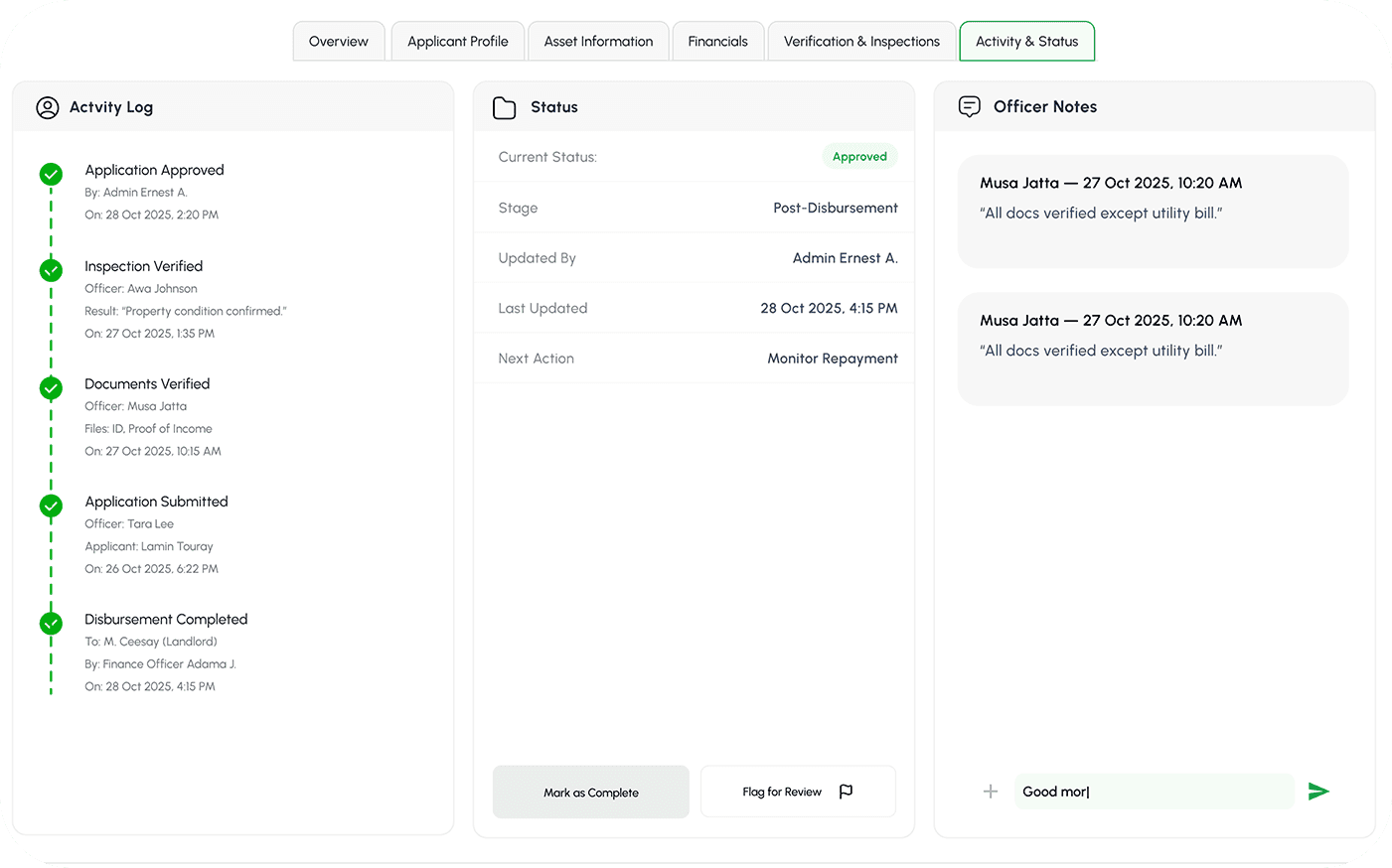Click the "Documents Verified" log entry title
The height and width of the screenshot is (868, 1392).
click(147, 384)
